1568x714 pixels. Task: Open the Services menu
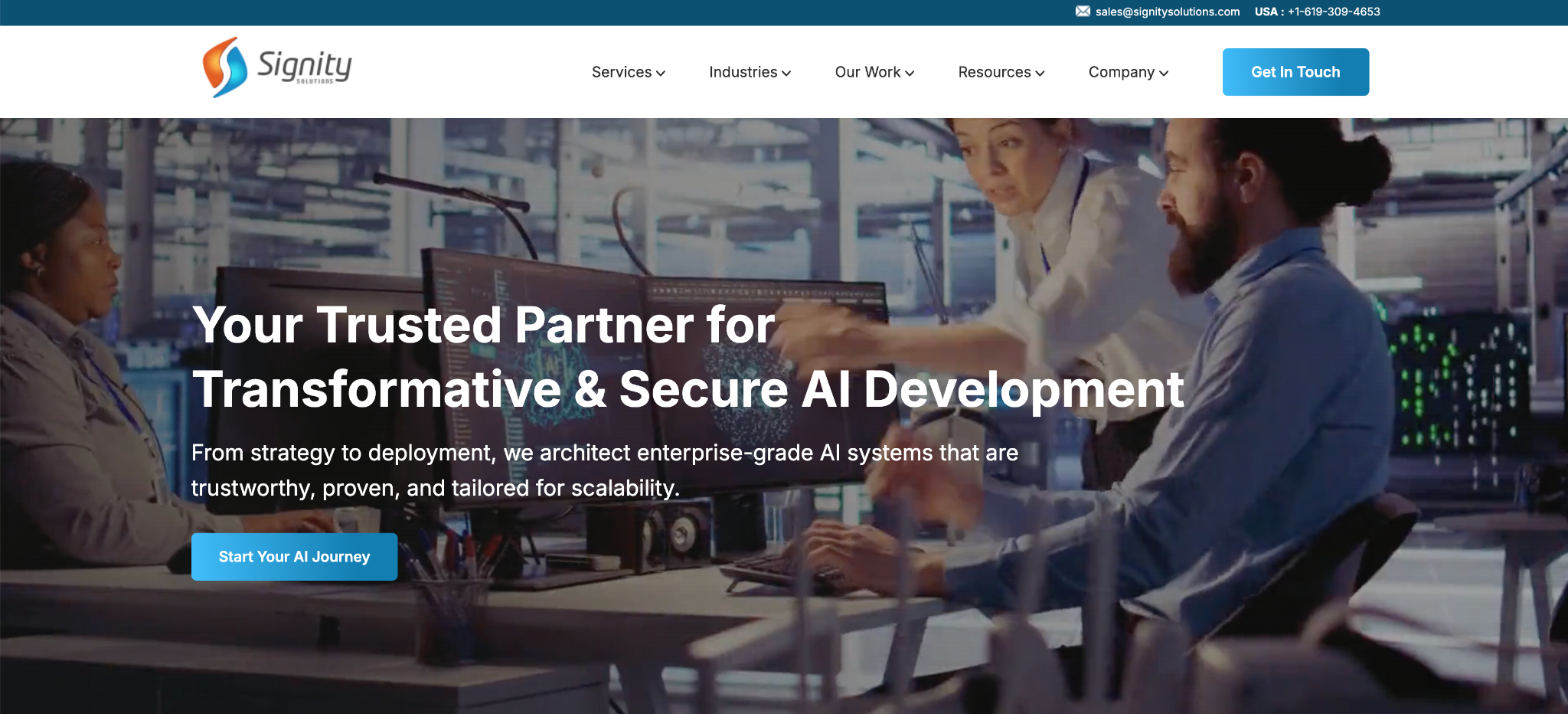[x=622, y=72]
